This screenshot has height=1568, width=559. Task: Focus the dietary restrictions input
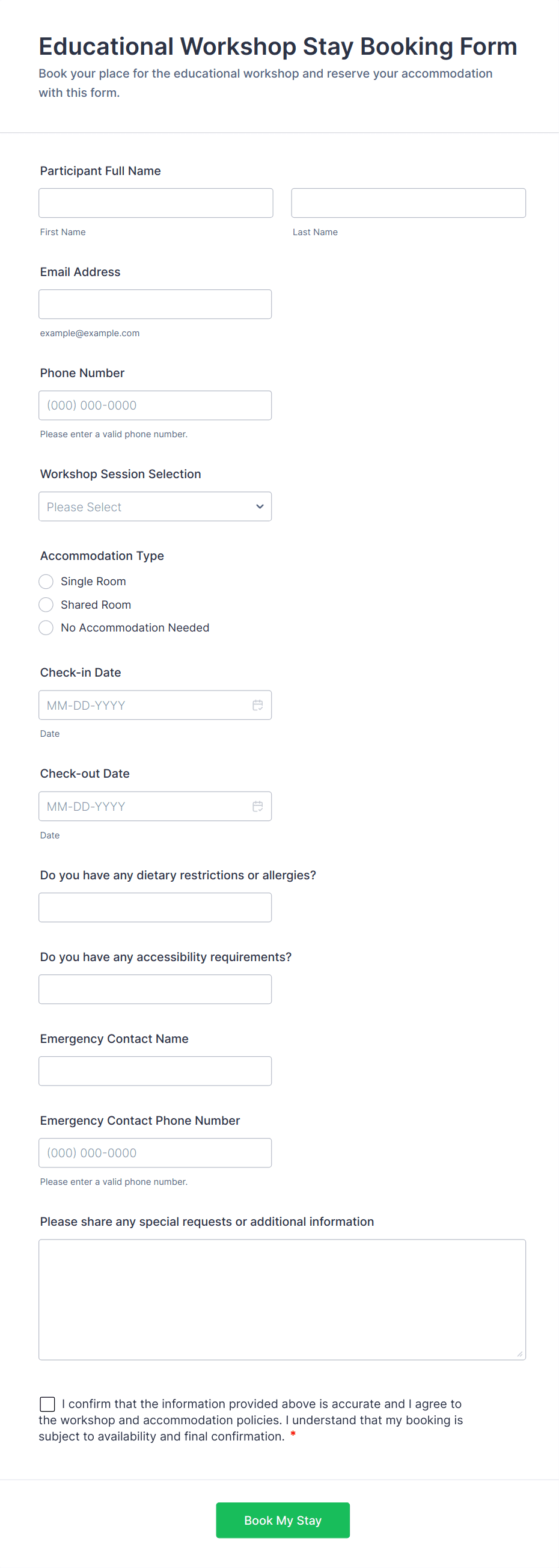(155, 907)
